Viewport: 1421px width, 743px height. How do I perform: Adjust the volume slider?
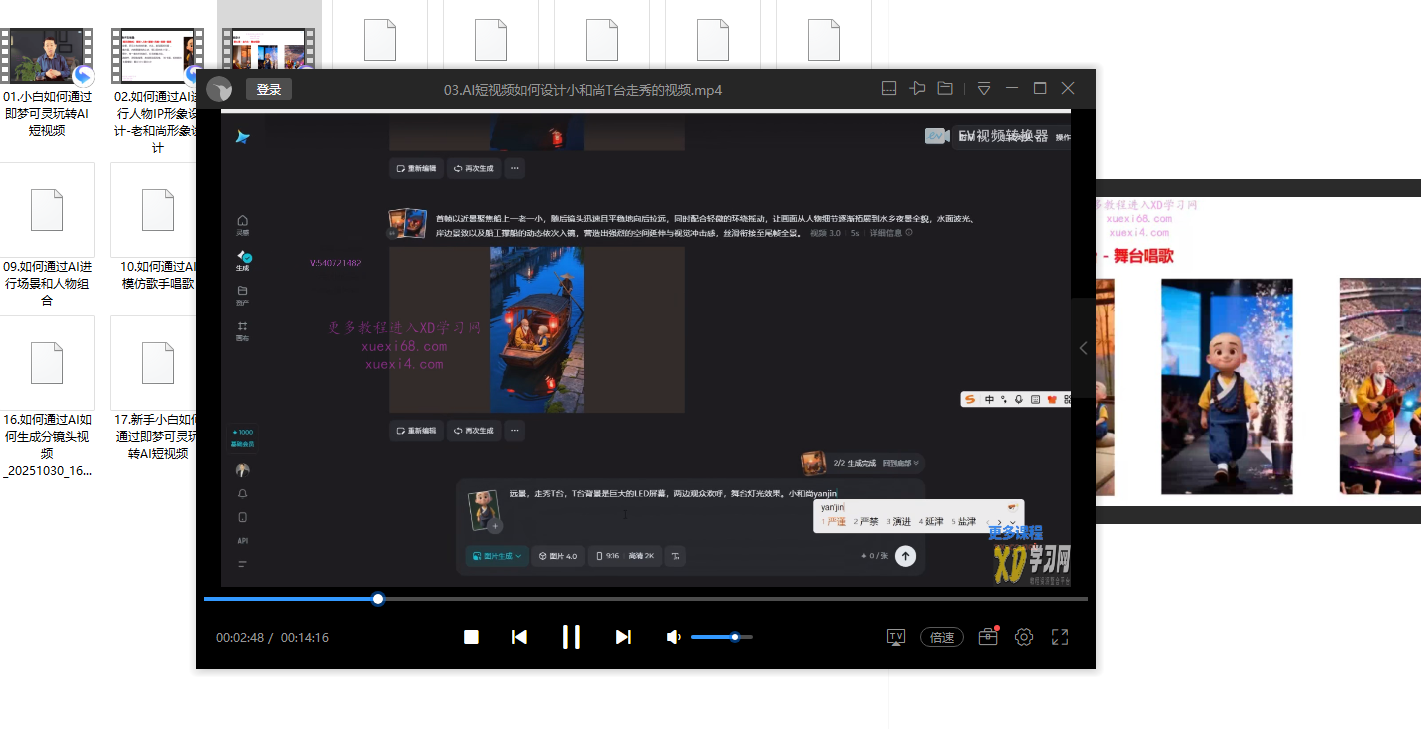(721, 637)
